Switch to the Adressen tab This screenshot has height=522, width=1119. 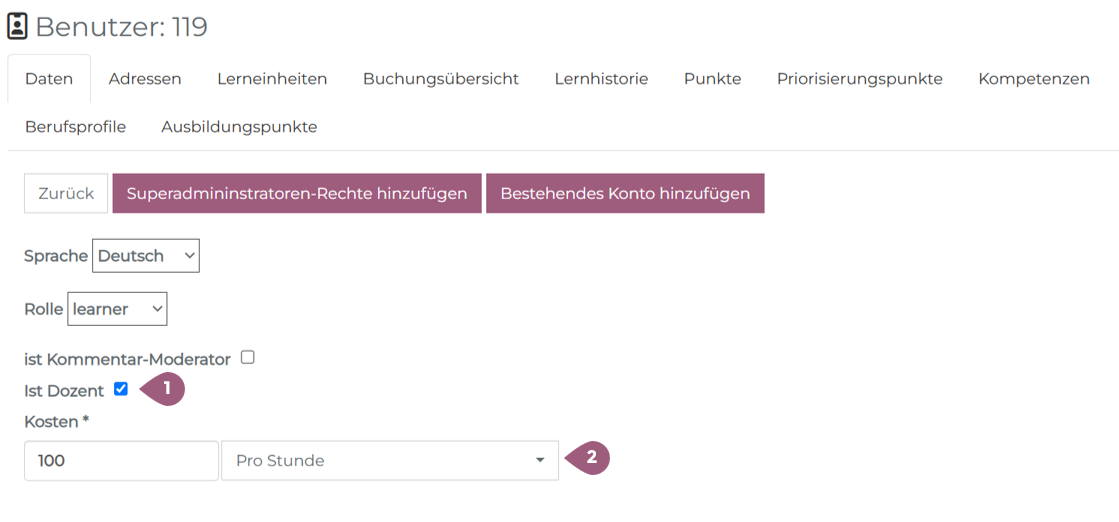click(x=145, y=79)
